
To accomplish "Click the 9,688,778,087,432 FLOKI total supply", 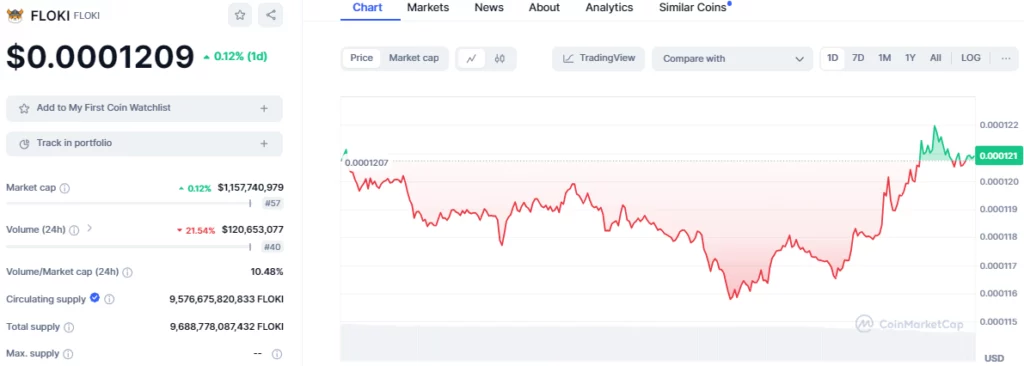I will click(x=227, y=326).
